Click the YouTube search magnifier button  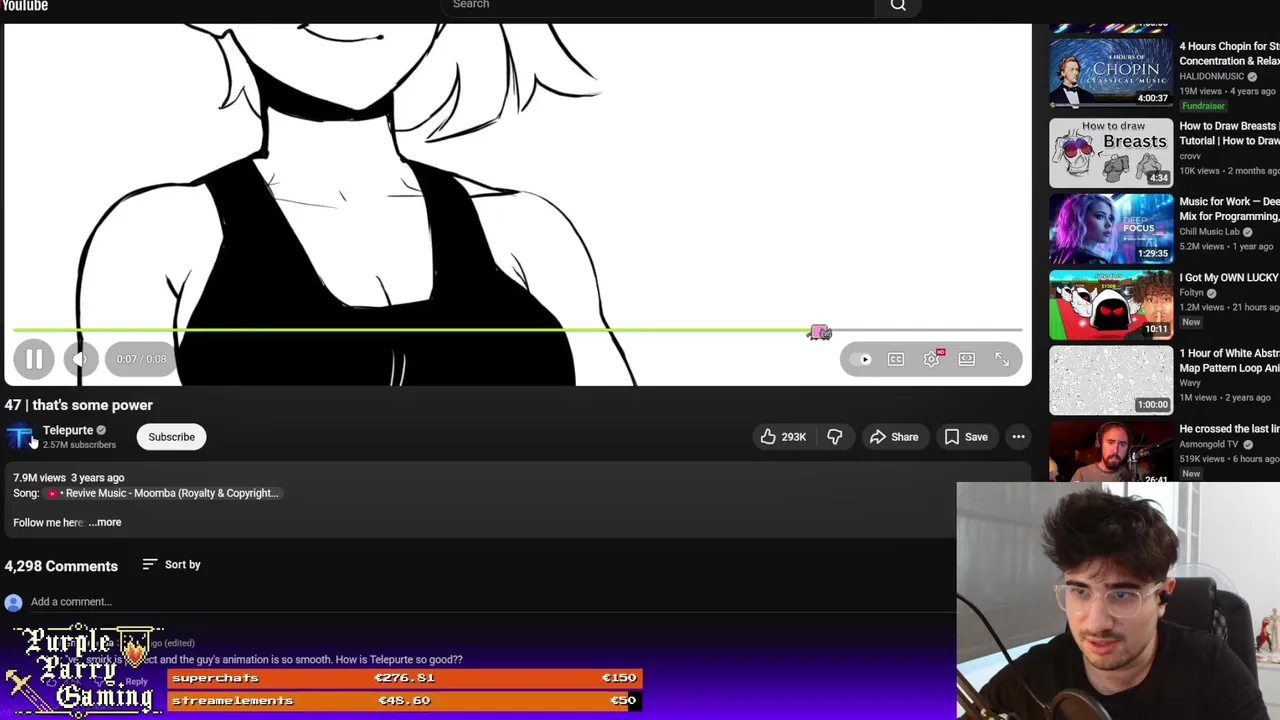[898, 5]
